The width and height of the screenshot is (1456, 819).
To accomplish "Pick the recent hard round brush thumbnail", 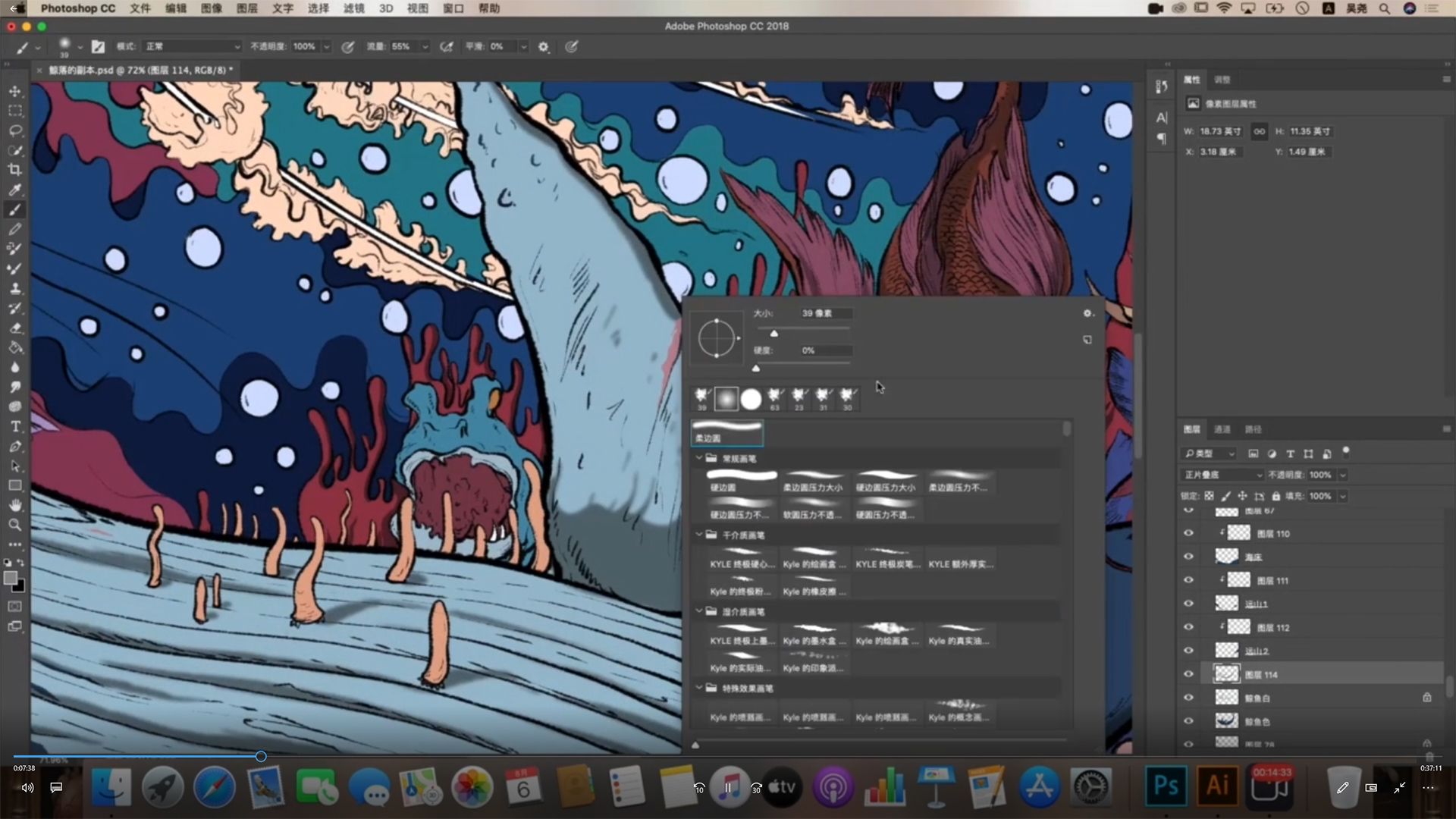I will (751, 399).
